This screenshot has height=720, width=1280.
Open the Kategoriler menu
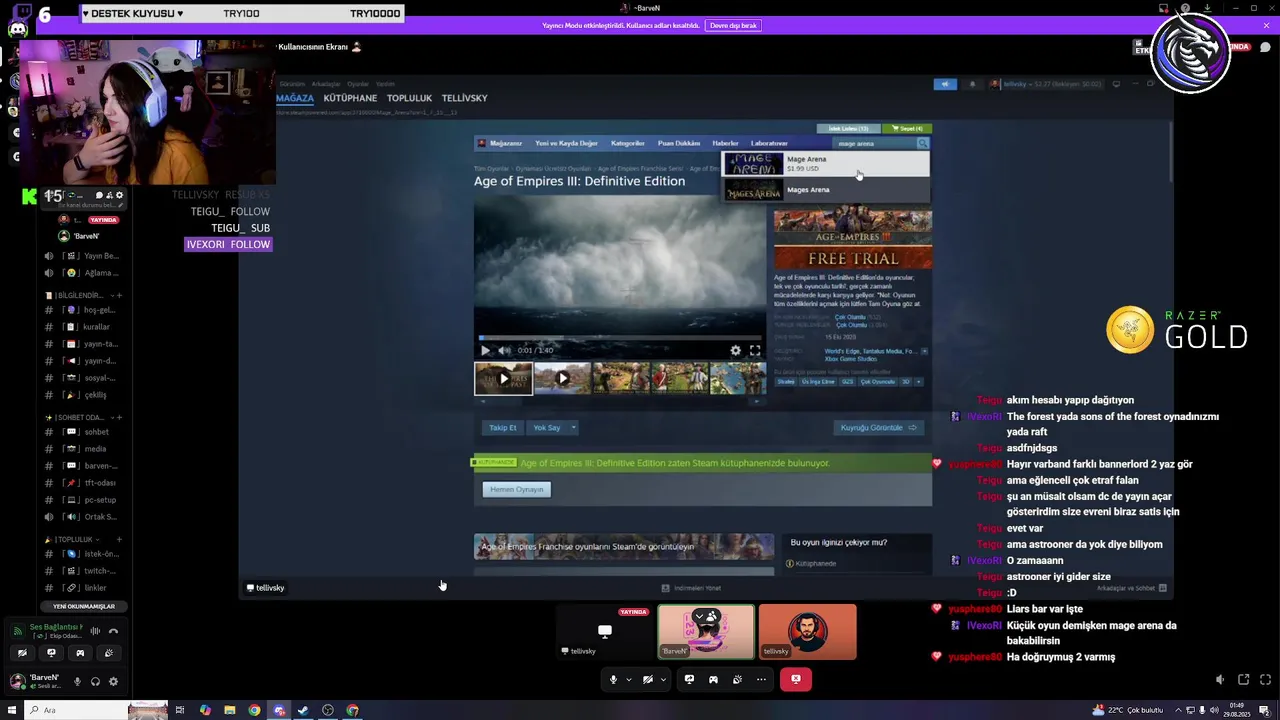click(628, 143)
